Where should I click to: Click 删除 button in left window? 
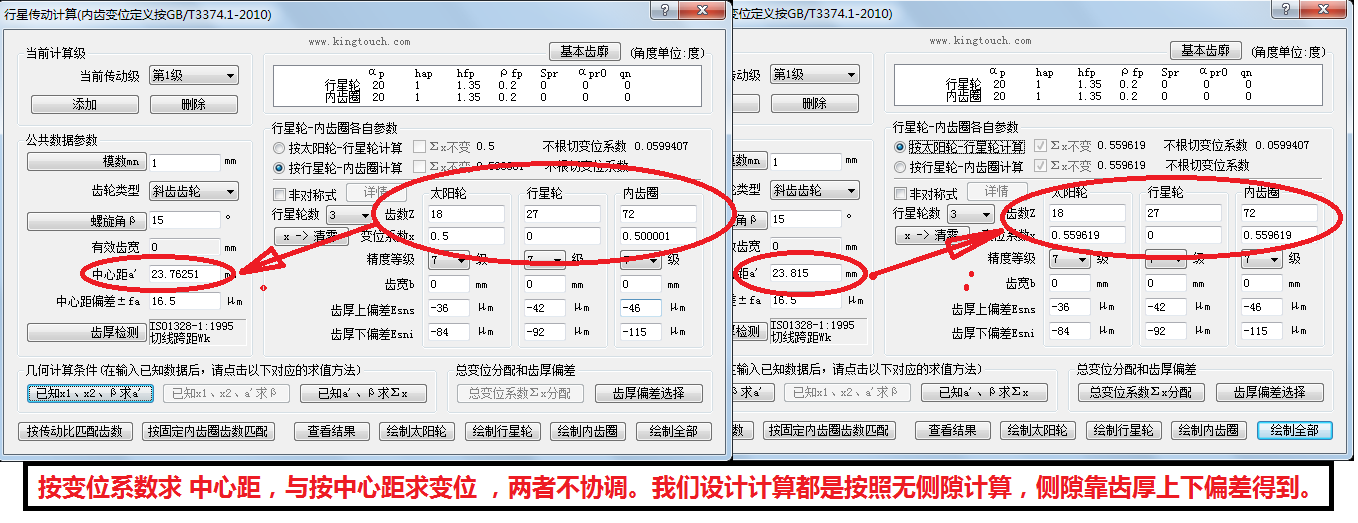click(194, 104)
